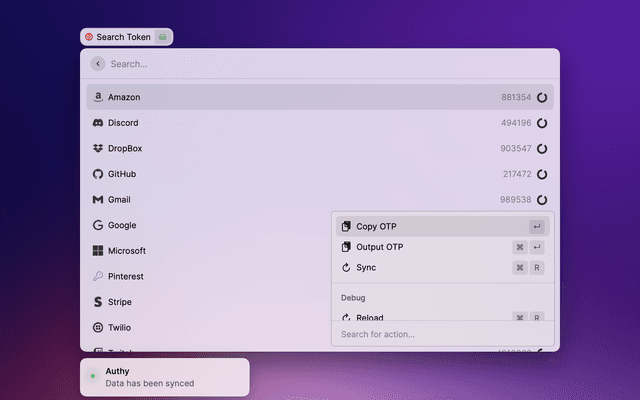Click Reload under Debug section

[369, 317]
